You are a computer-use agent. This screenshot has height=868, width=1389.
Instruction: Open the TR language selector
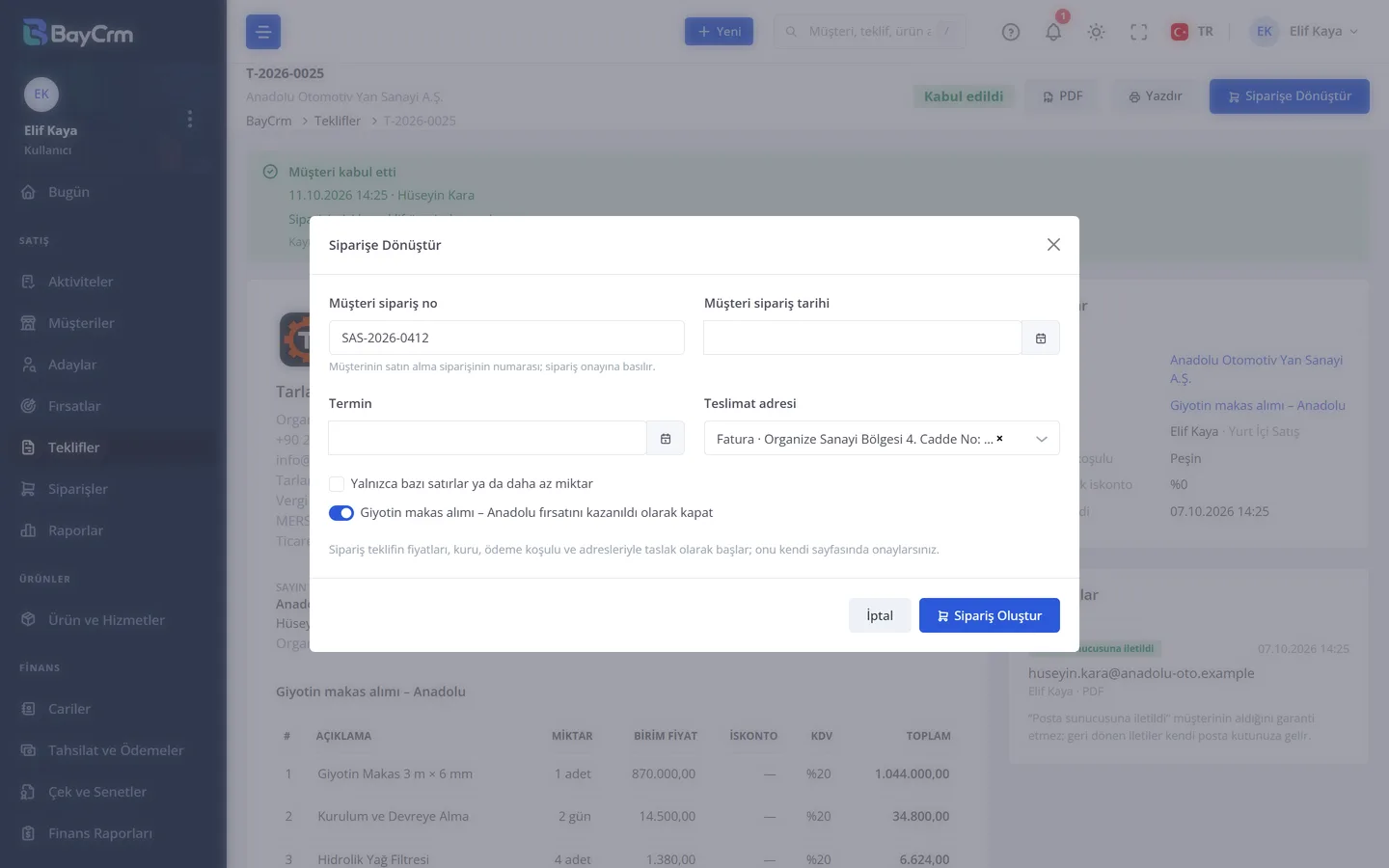click(1192, 32)
